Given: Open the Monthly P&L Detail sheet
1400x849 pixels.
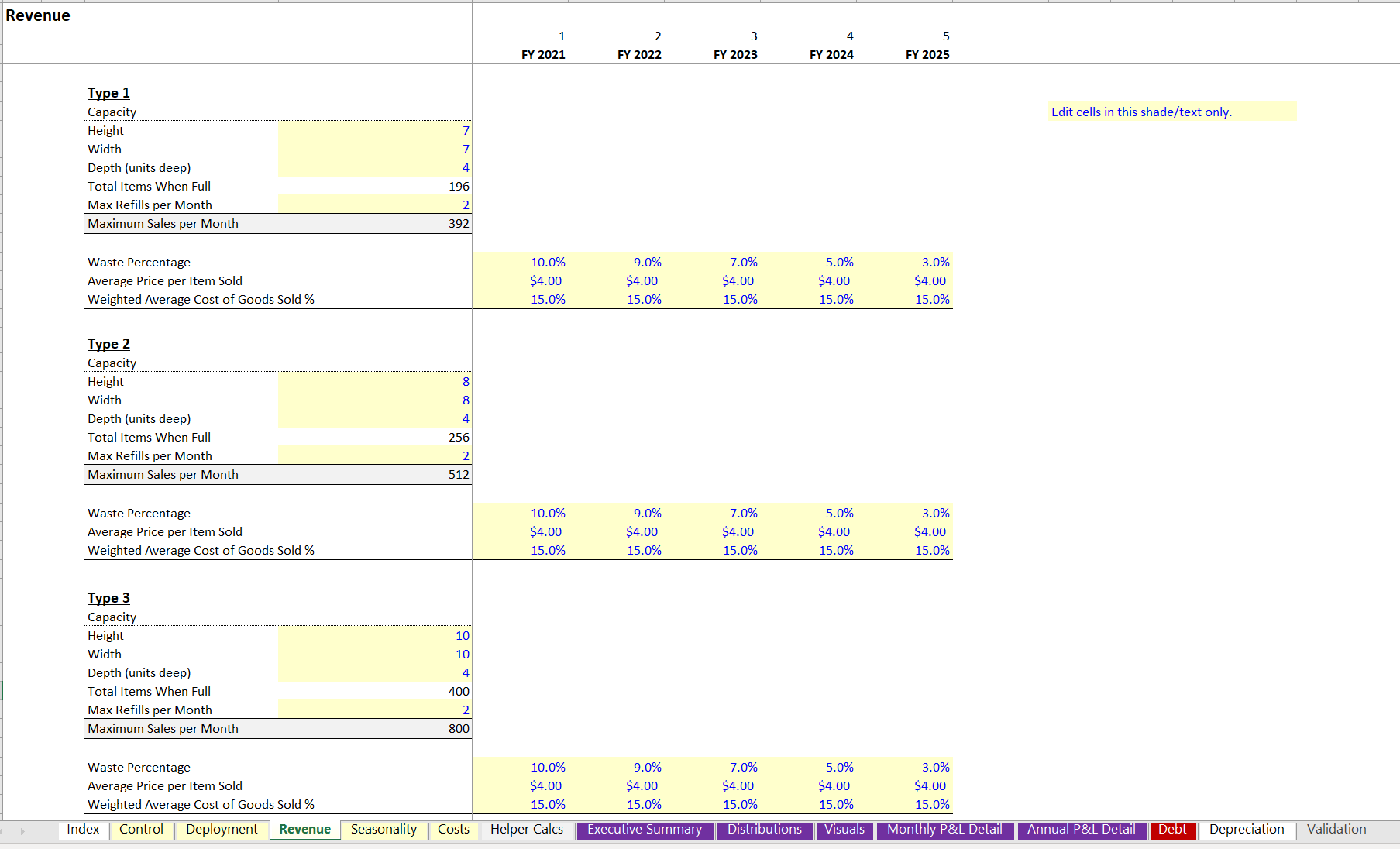Looking at the screenshot, I should point(944,830).
